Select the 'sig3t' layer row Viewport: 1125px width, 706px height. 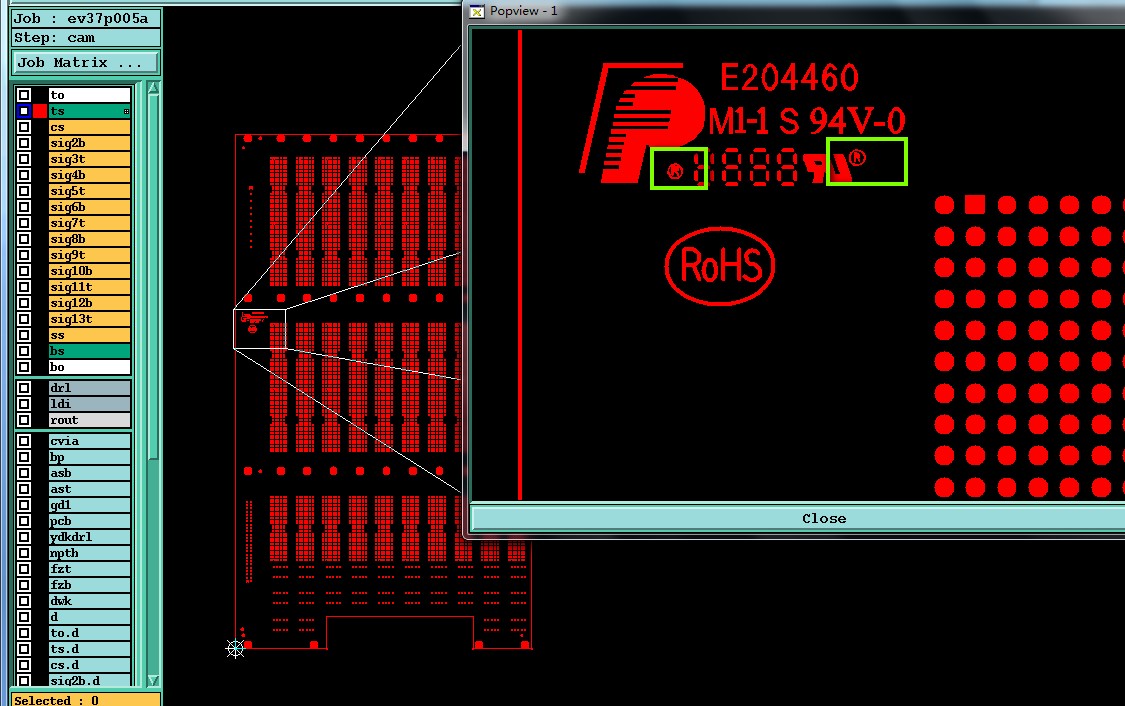(90, 159)
